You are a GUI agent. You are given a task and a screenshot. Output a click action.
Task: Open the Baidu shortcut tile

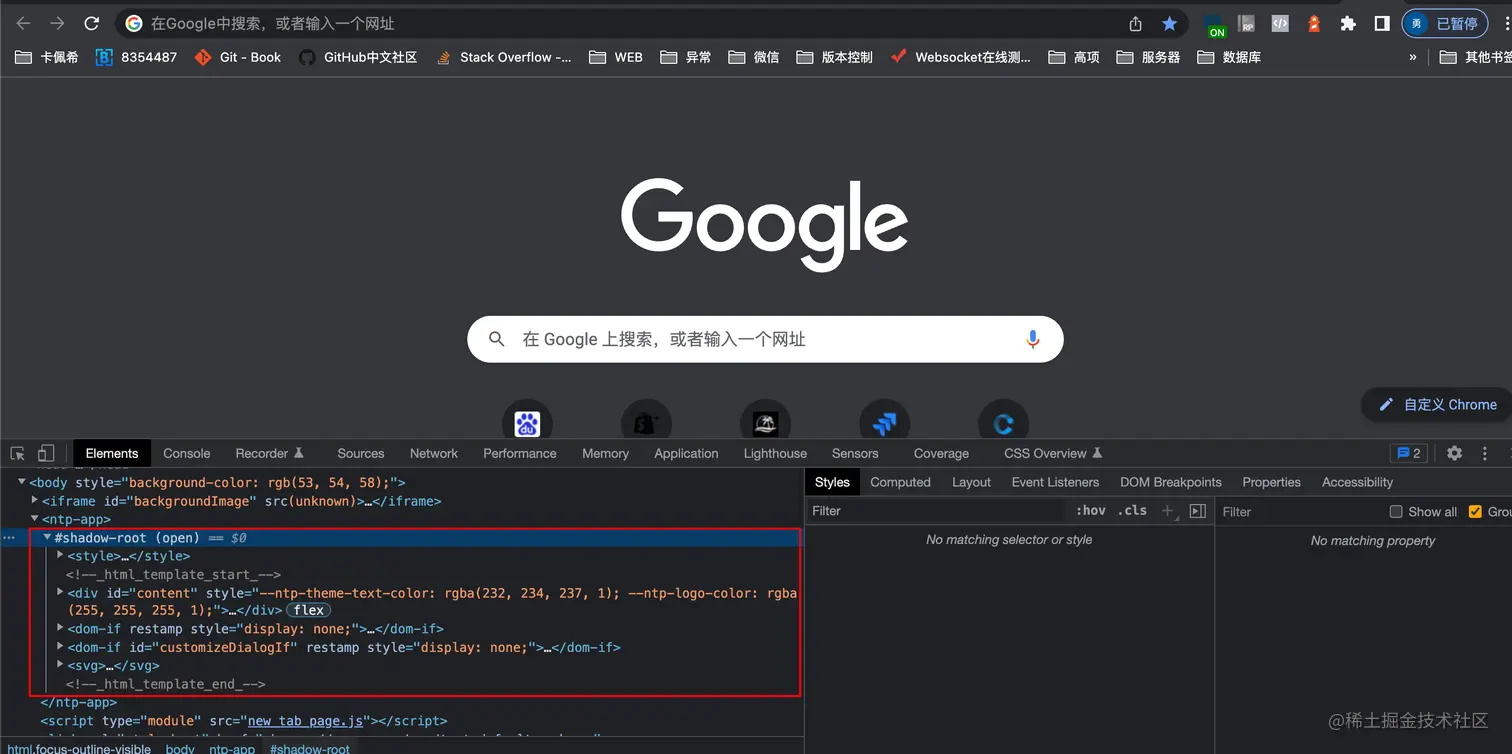point(527,423)
